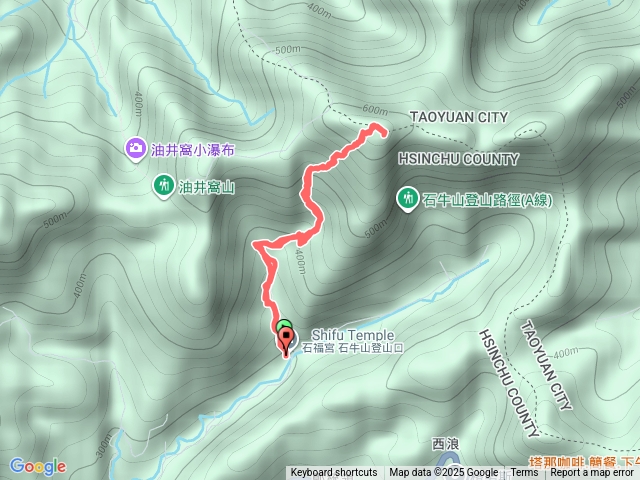Click the 石福宮 石牛山登山口 label

[x=353, y=348]
